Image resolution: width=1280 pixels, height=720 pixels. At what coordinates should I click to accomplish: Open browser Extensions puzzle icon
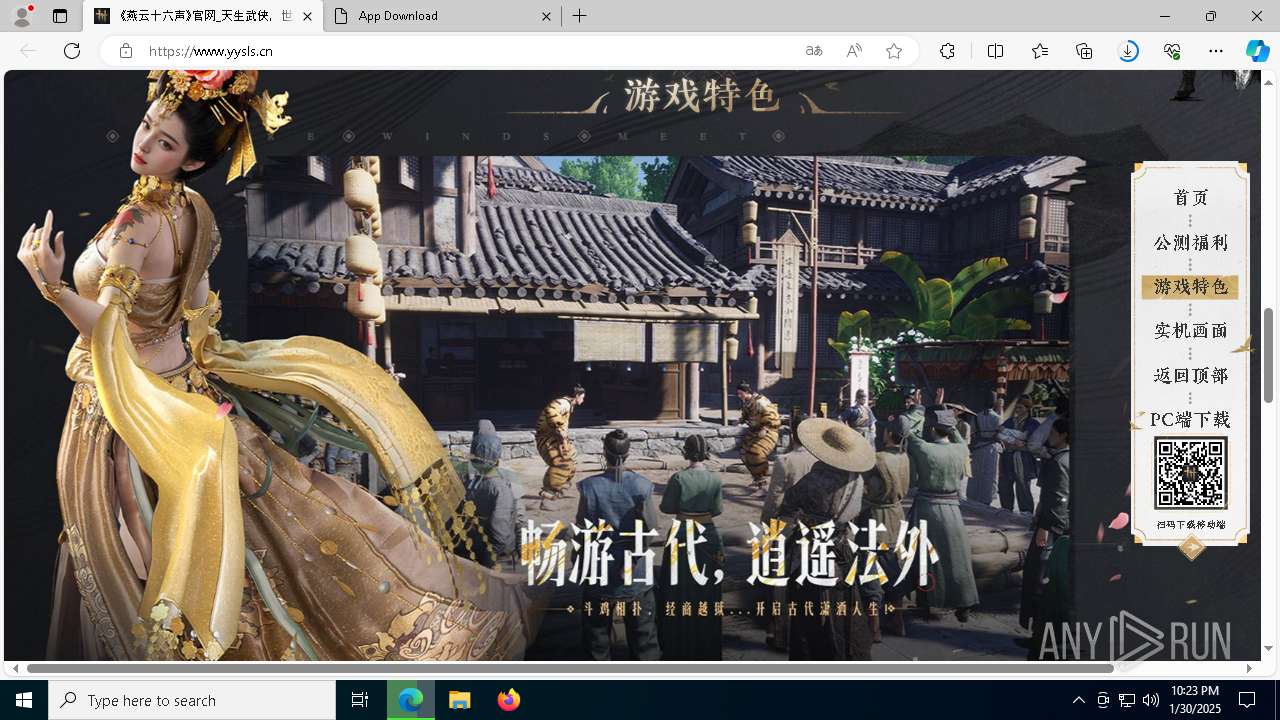coord(947,51)
